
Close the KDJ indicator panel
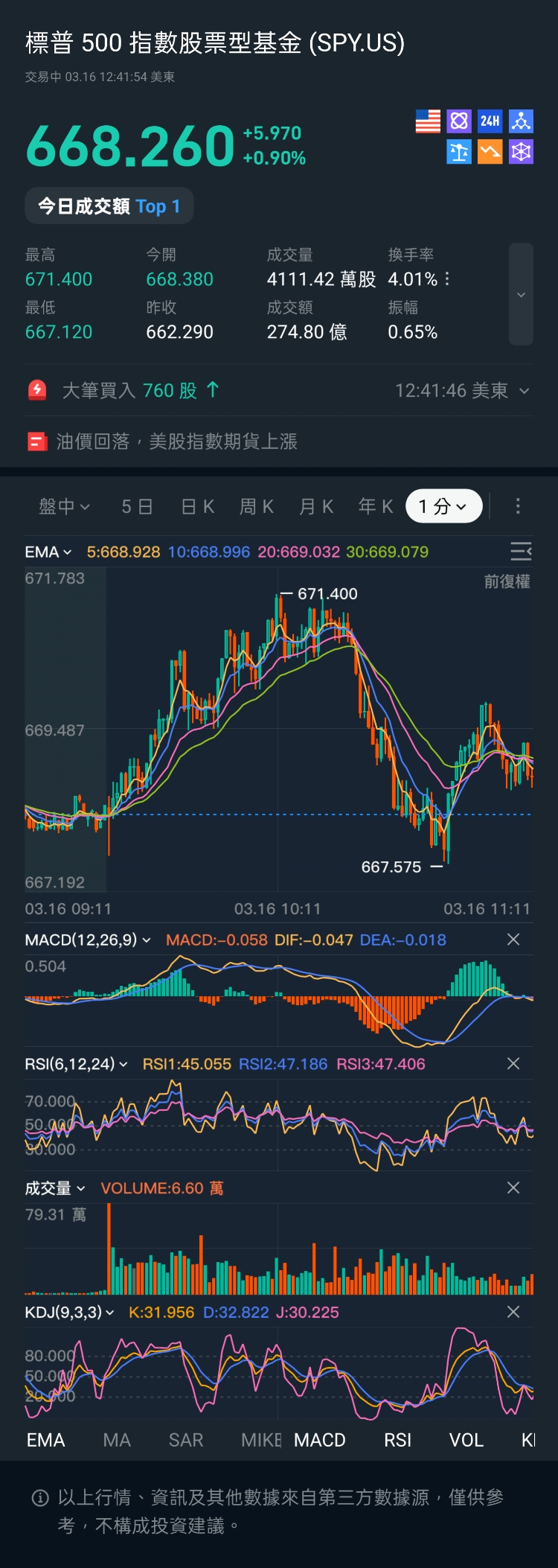tap(513, 1312)
